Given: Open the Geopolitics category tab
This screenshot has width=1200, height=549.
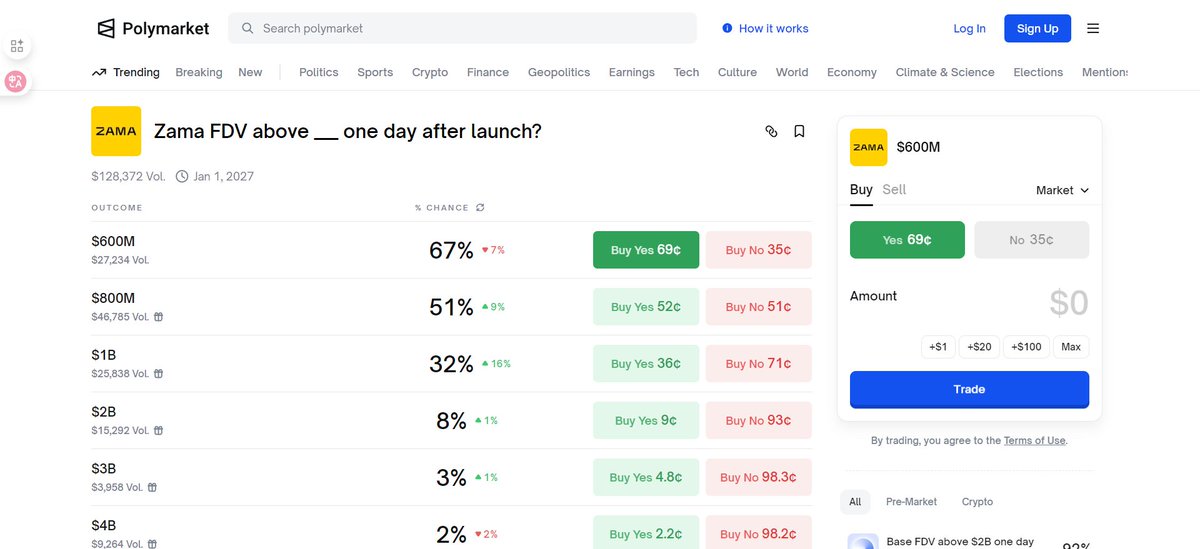Looking at the screenshot, I should pos(559,72).
